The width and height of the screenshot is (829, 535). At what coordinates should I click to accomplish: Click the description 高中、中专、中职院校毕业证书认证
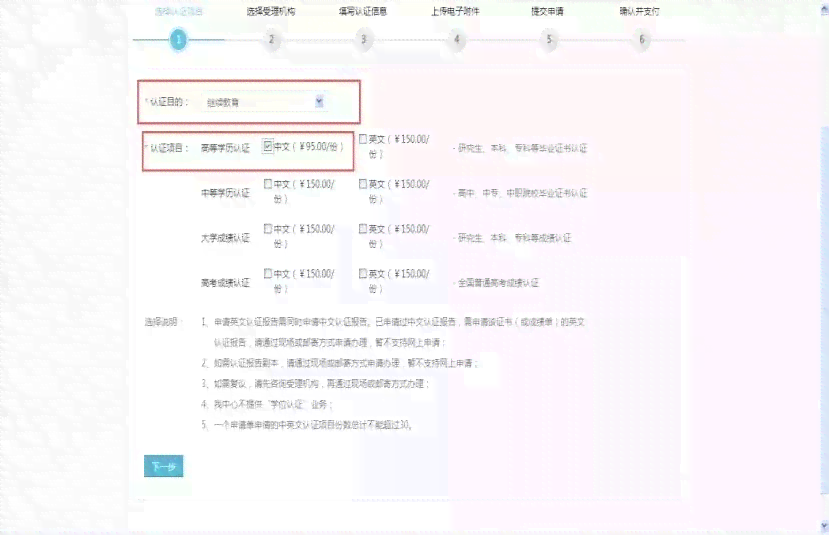(520, 193)
